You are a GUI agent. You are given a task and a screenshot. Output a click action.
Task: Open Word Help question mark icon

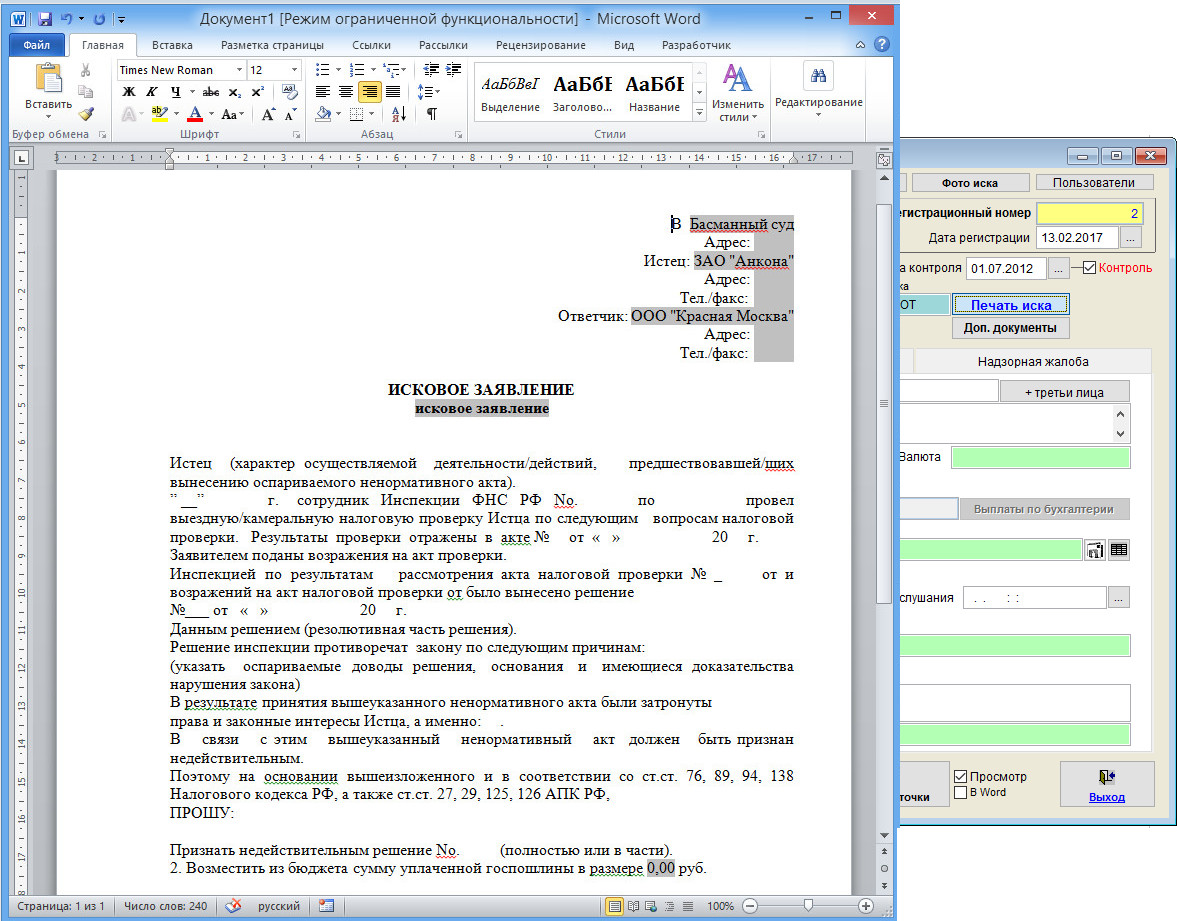pos(882,44)
